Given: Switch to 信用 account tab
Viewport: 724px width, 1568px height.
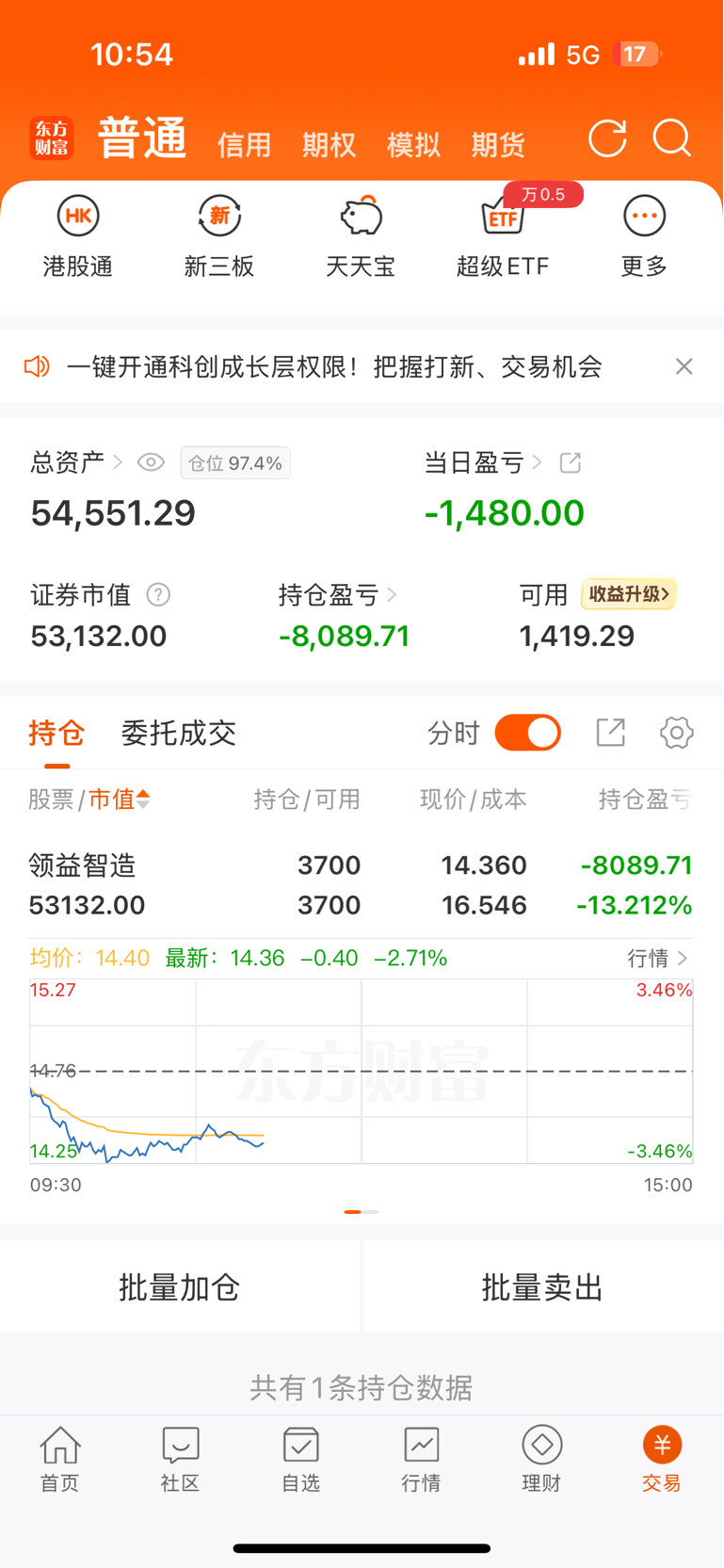Looking at the screenshot, I should 244,145.
